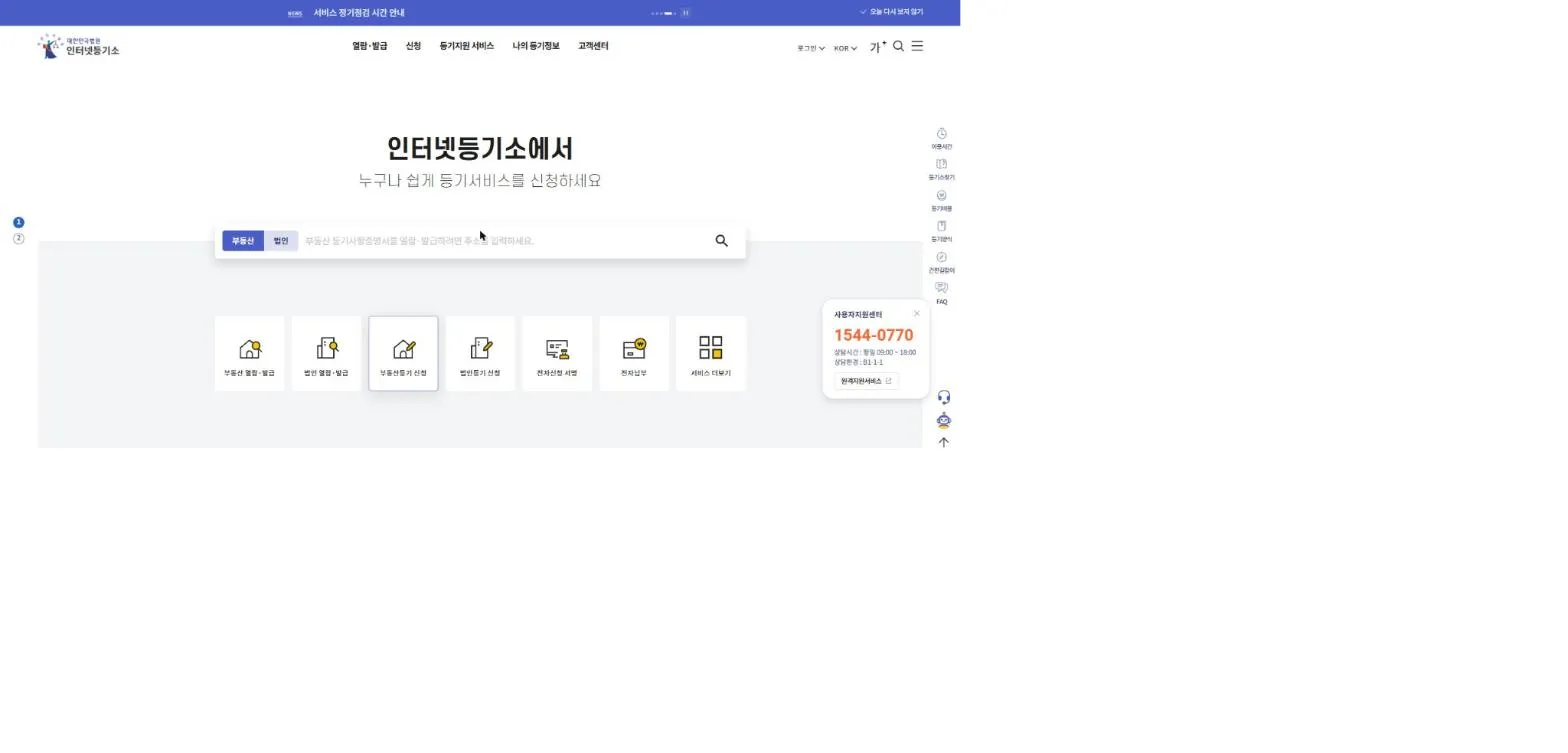Select the 부동산등기 신청 card
1568x753 pixels.
pos(403,353)
